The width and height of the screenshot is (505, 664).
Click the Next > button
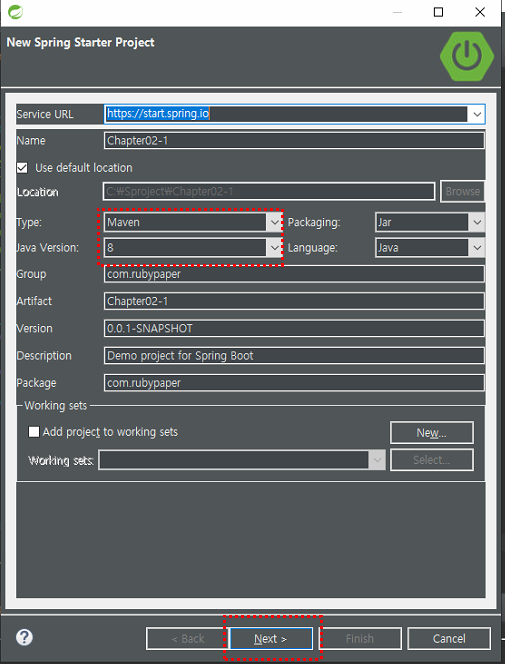(x=271, y=639)
